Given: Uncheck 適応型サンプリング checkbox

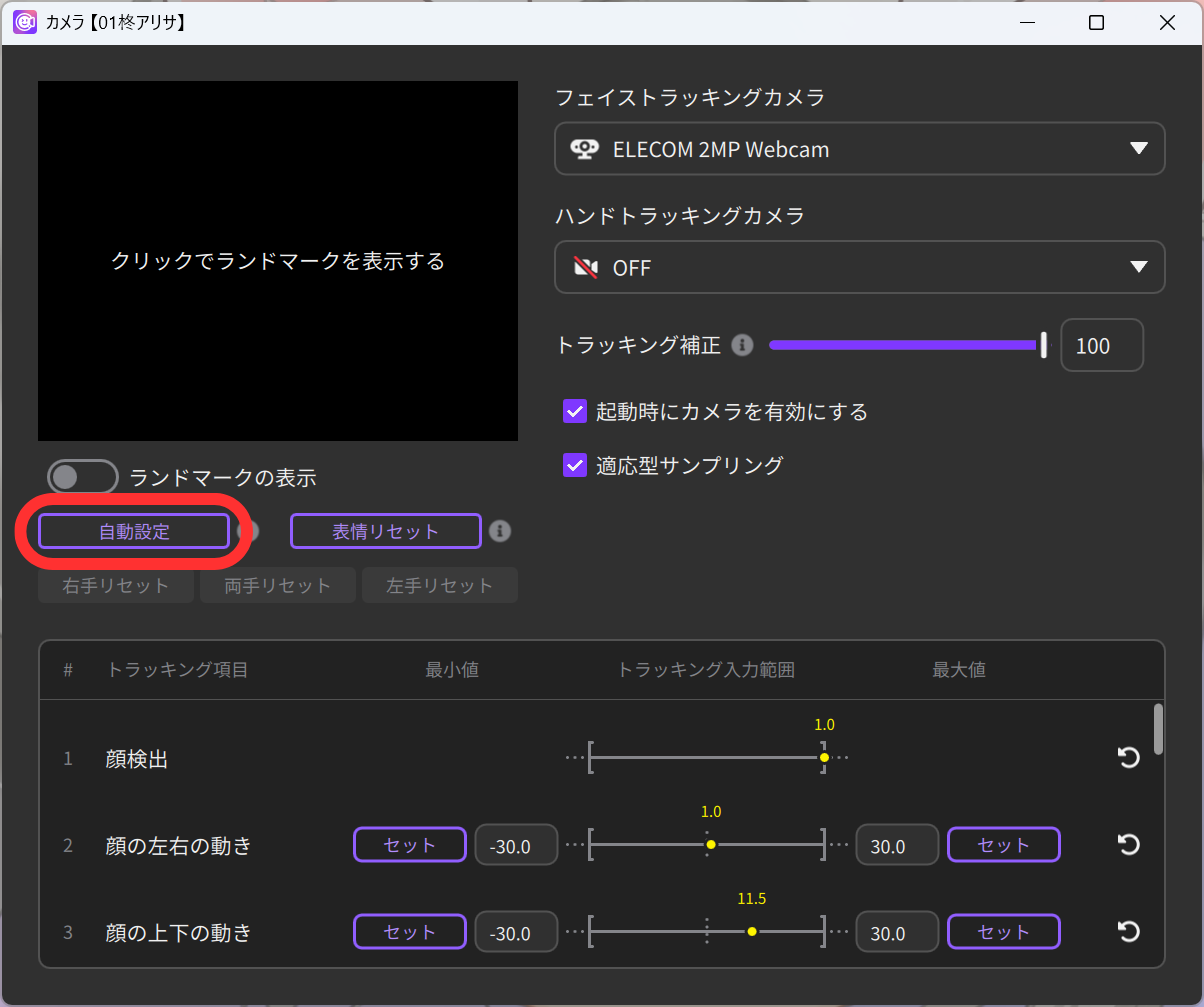Looking at the screenshot, I should click(x=574, y=465).
